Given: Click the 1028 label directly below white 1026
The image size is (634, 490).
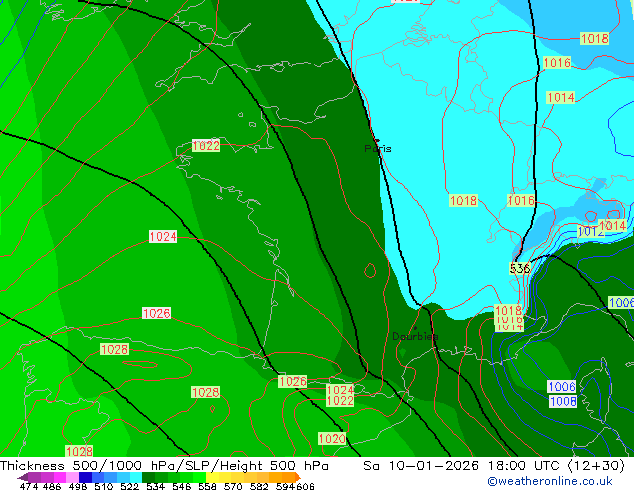Looking at the screenshot, I should pyautogui.click(x=114, y=349).
